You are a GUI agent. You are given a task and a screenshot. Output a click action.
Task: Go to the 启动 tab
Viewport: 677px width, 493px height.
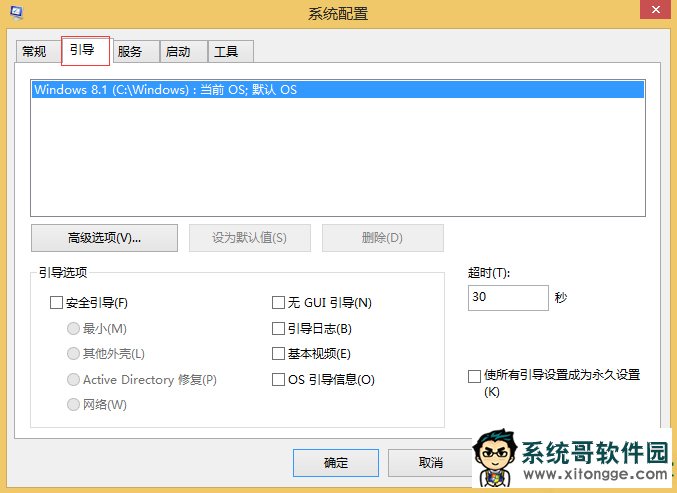pos(183,51)
